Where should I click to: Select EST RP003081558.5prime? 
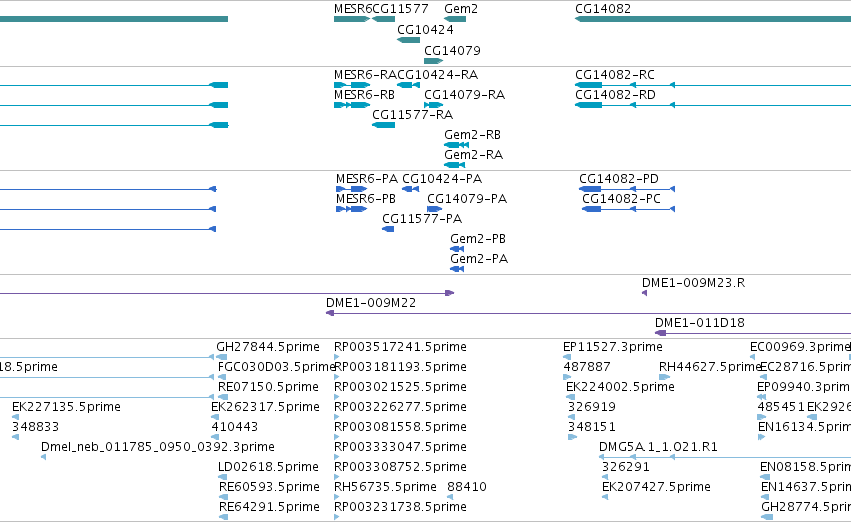click(x=401, y=428)
